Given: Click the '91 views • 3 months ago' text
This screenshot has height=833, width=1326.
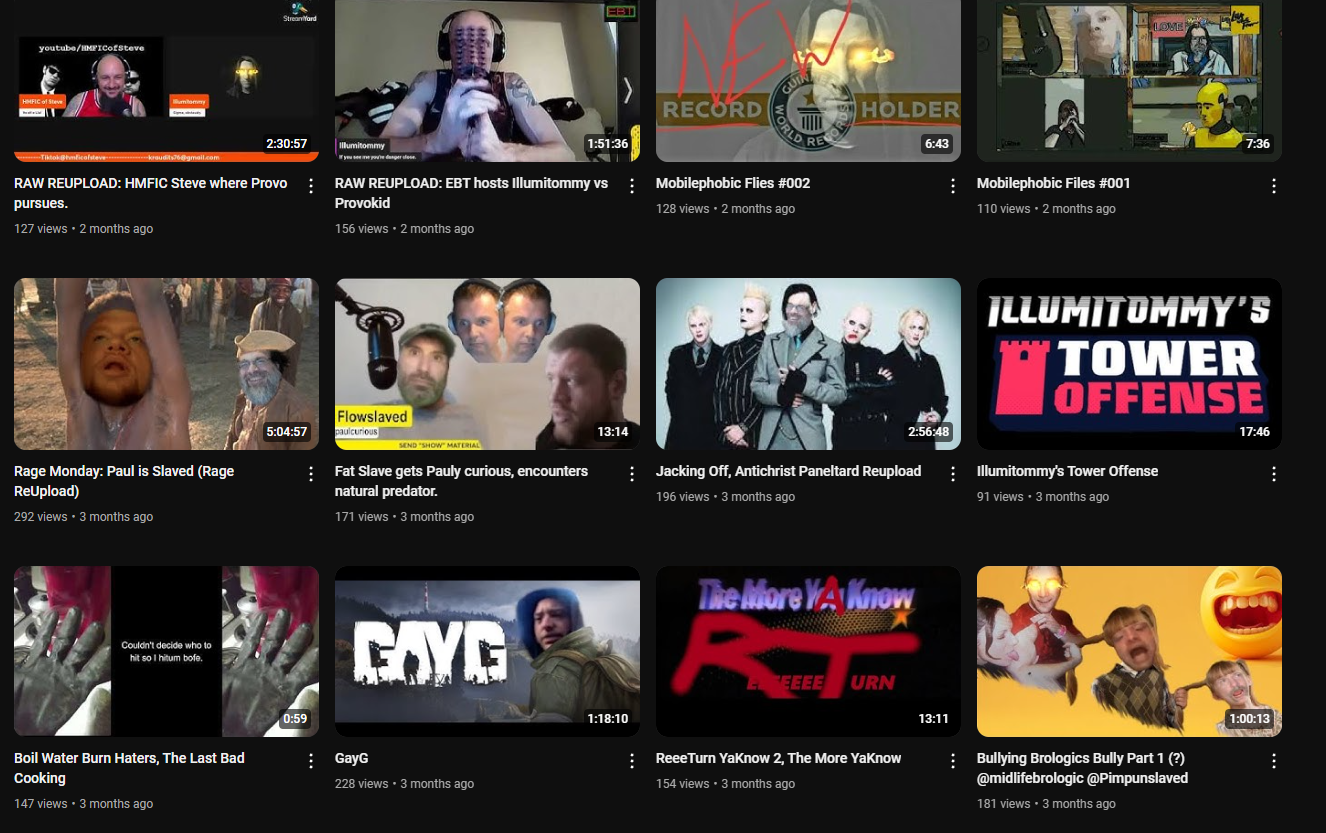Looking at the screenshot, I should 1043,497.
